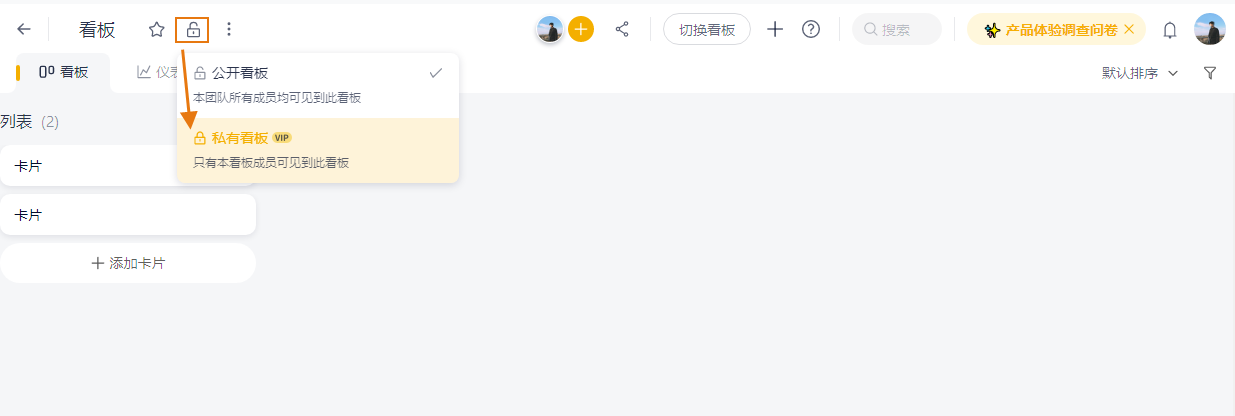Switch to the 看板 tab
Screen dimensions: 1235x416
[64, 72]
